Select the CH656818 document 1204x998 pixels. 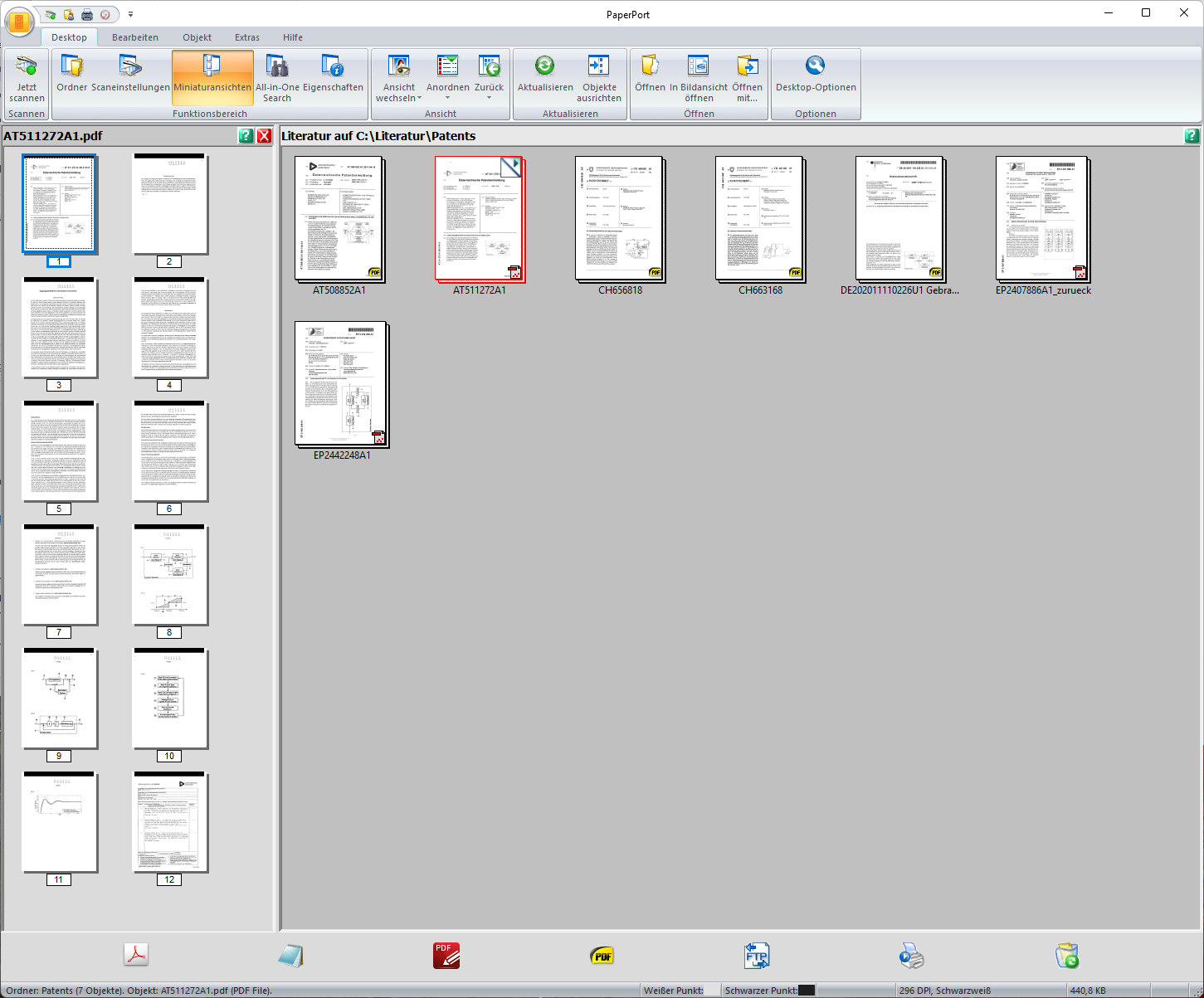620,220
